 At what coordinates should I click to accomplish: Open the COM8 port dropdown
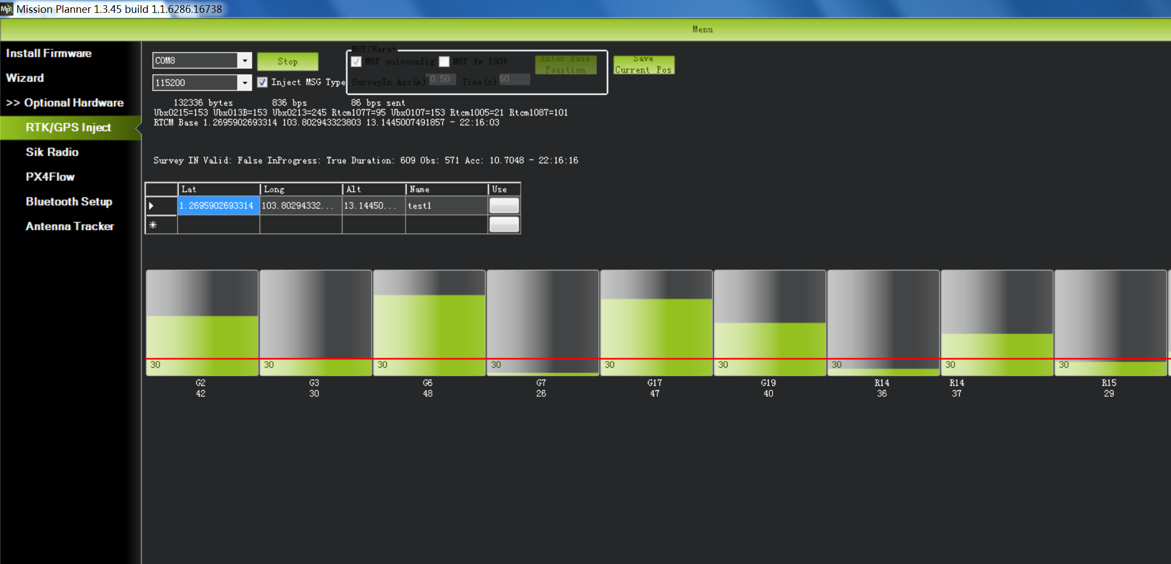[x=244, y=61]
